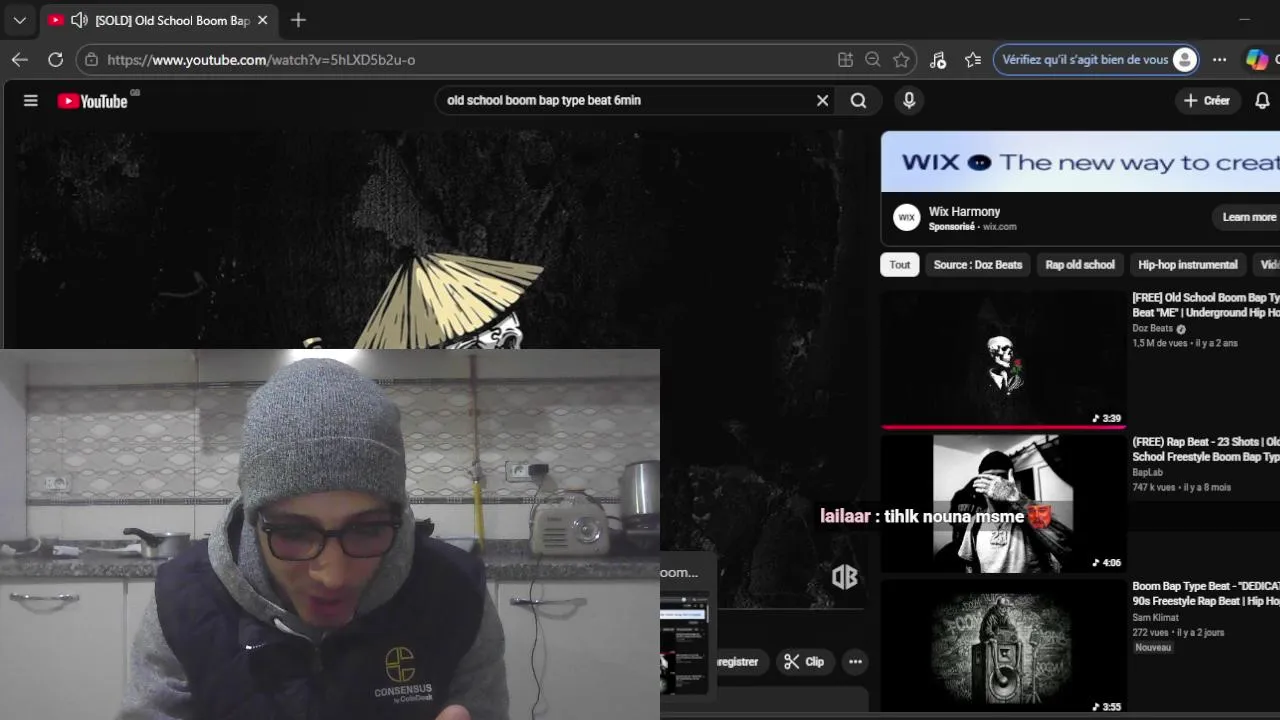Screen dimensions: 1280x720
Task: Open a new browser tab
Action: [x=298, y=20]
